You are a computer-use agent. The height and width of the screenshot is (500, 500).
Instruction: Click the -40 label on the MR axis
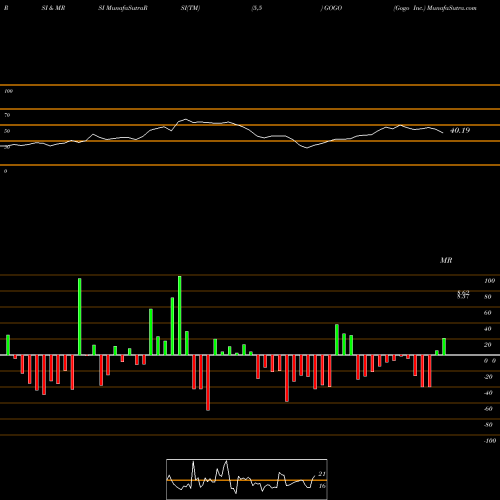(x=488, y=393)
